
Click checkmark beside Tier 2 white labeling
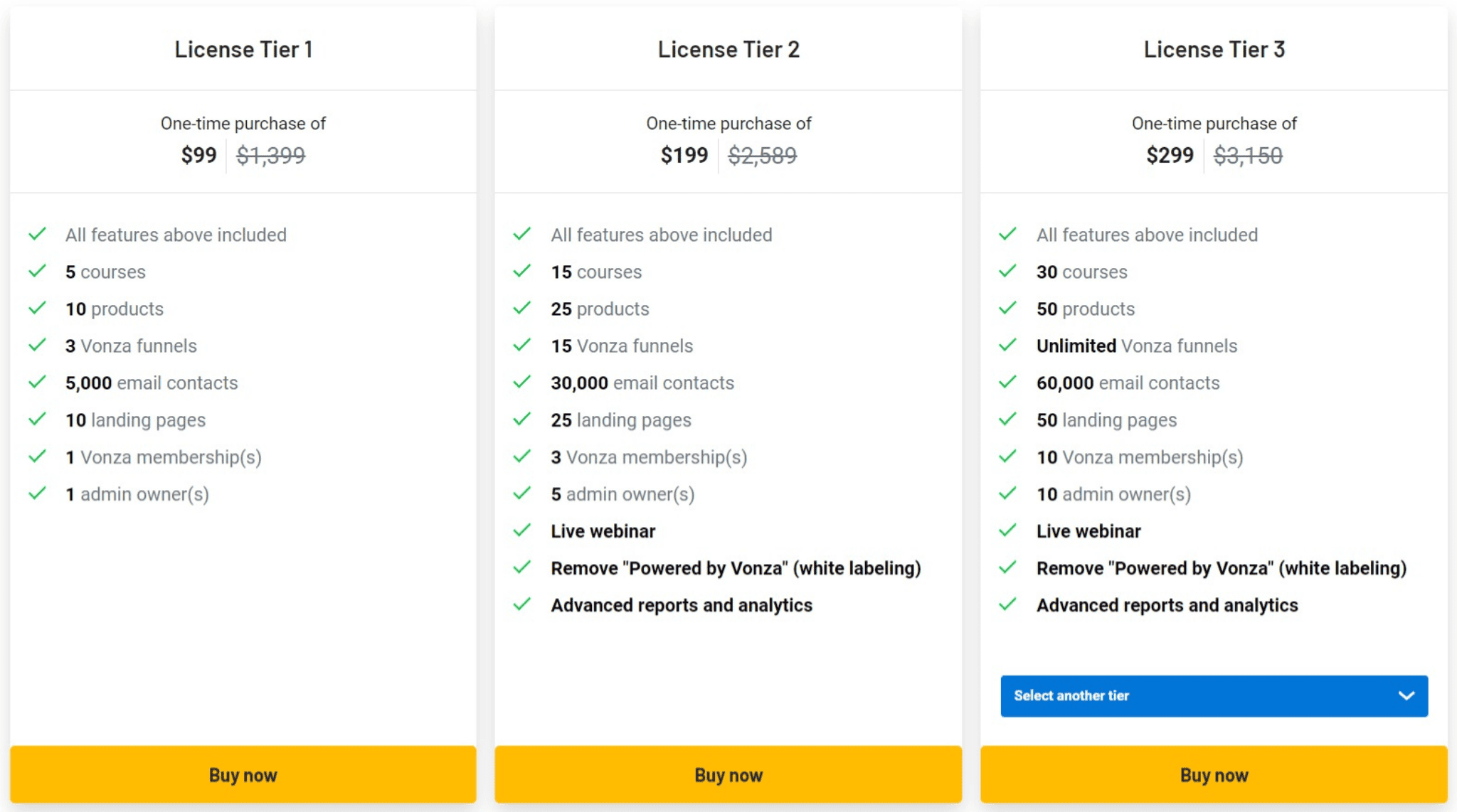tap(522, 567)
